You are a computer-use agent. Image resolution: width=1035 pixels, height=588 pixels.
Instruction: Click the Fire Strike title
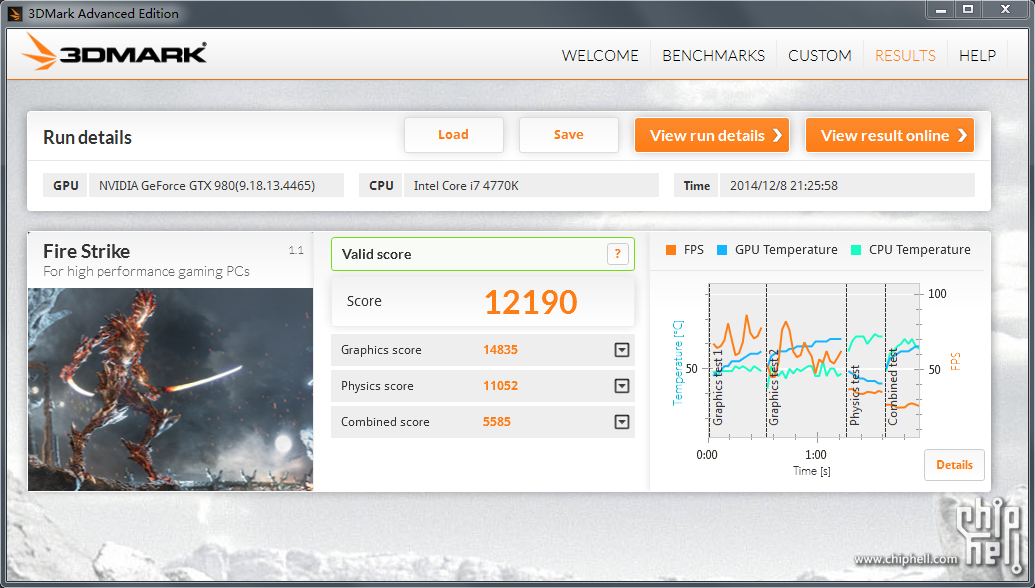86,251
